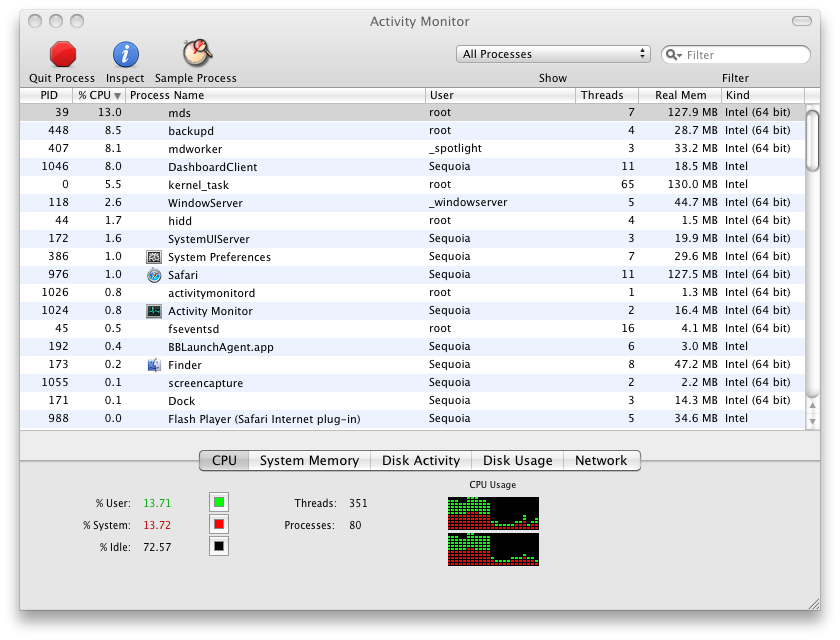Viewport: 840px width, 640px height.
Task: Click the toolbar toggle pill button in title bar
Action: click(x=801, y=21)
